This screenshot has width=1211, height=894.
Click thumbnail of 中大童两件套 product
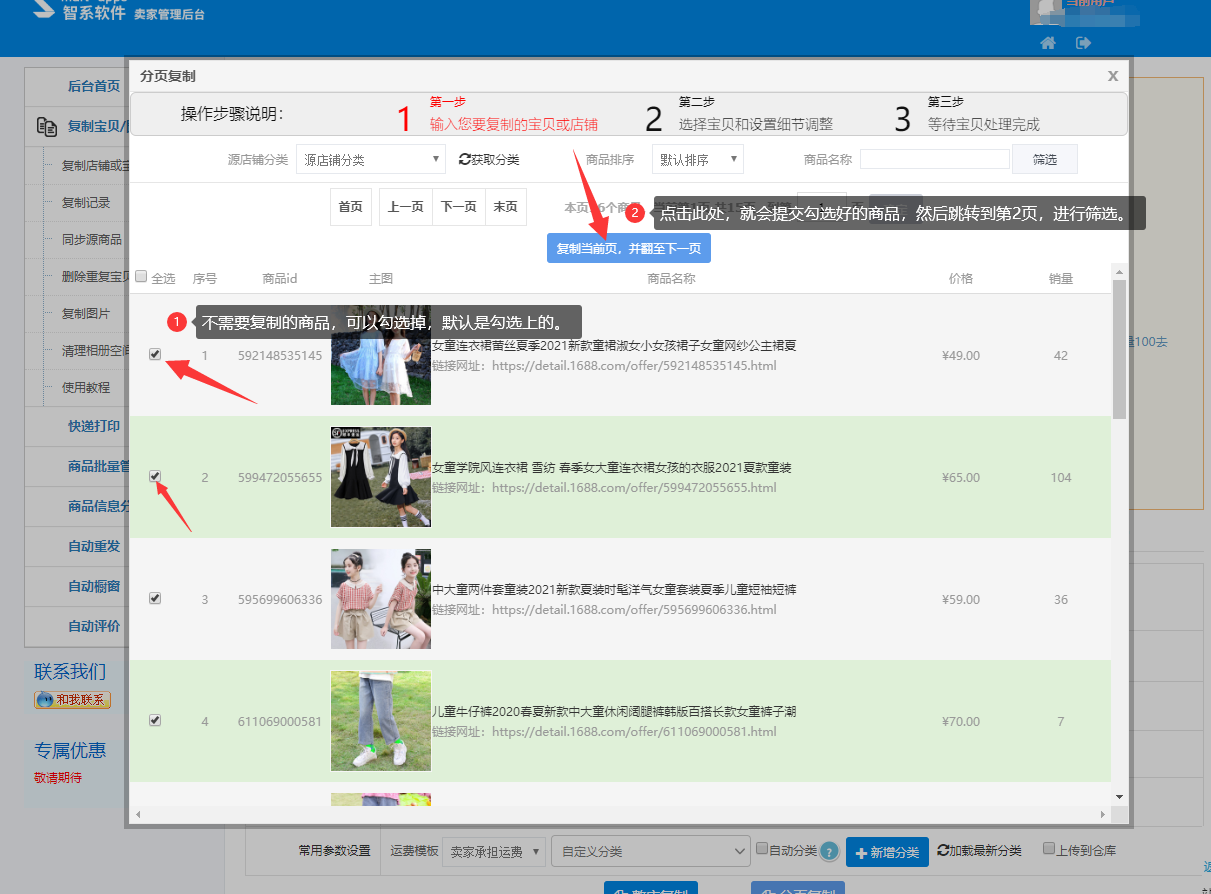pos(381,599)
